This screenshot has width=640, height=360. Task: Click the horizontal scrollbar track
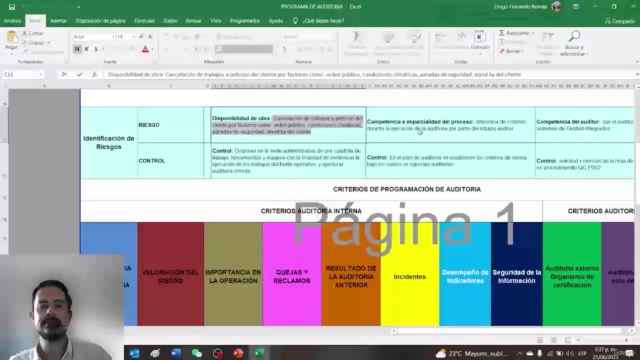click(510, 331)
